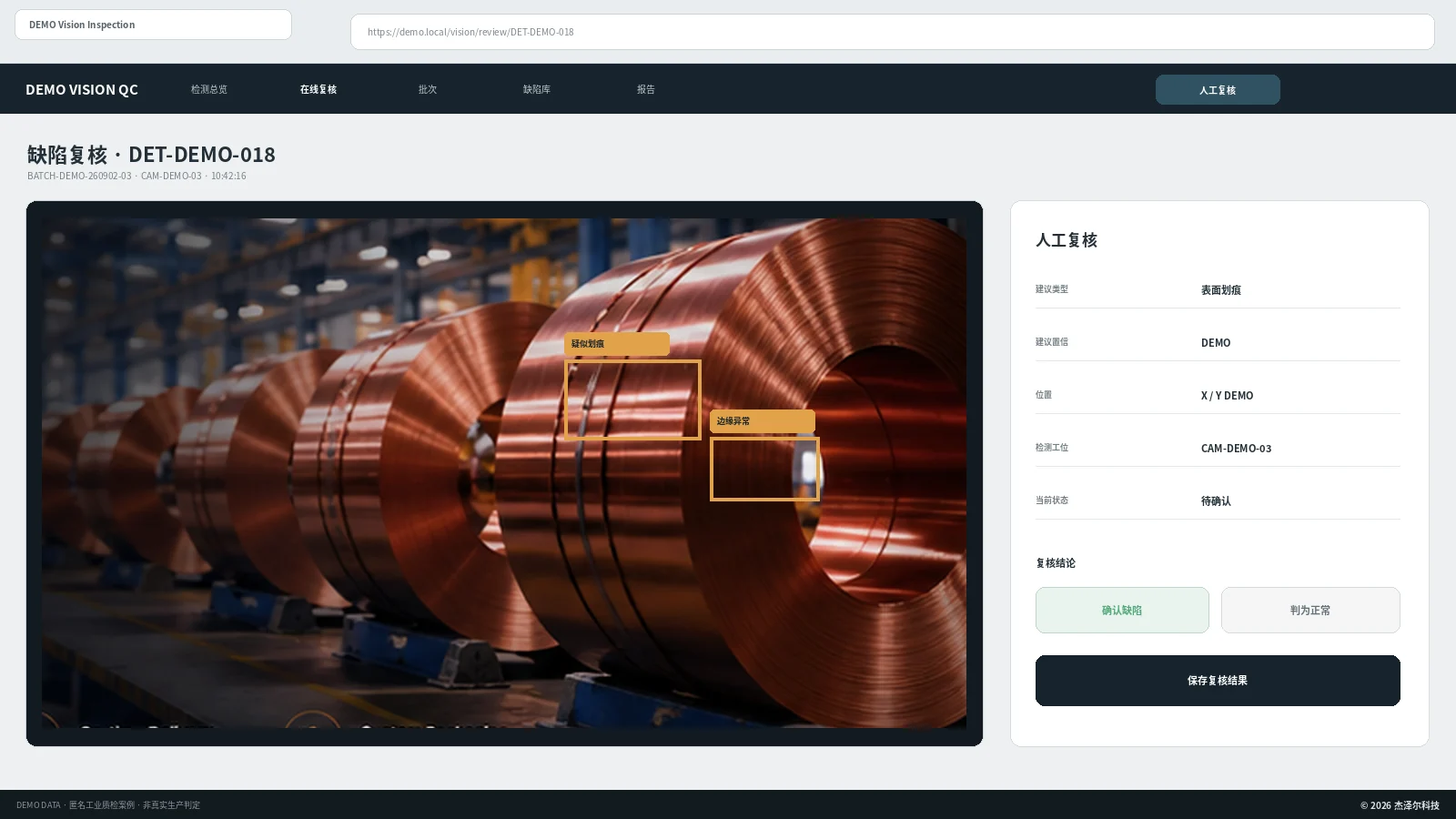Switch to the 在线复核 tab
The height and width of the screenshot is (819, 1456).
pyautogui.click(x=318, y=89)
